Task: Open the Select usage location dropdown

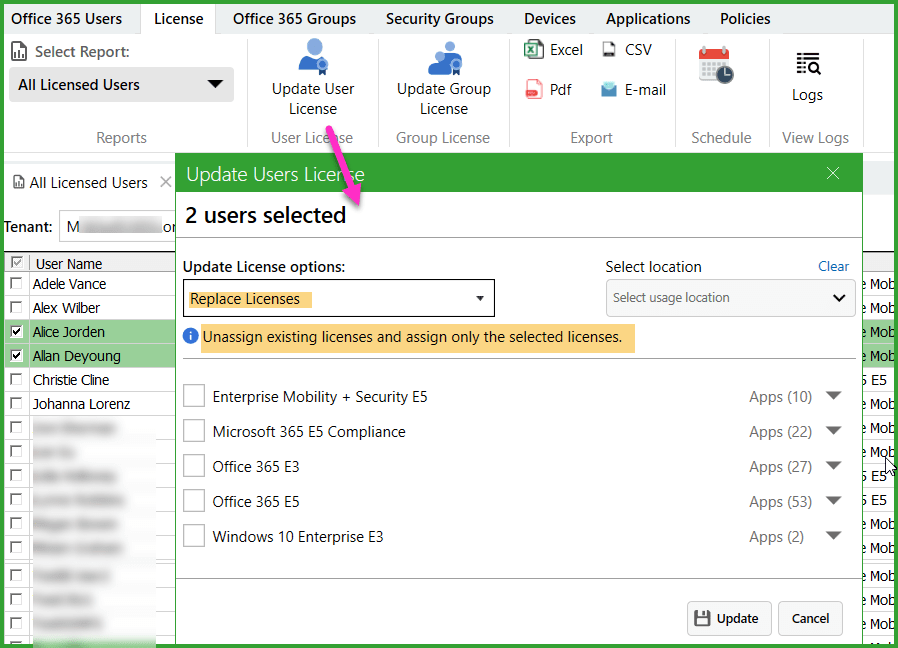Action: coord(730,298)
